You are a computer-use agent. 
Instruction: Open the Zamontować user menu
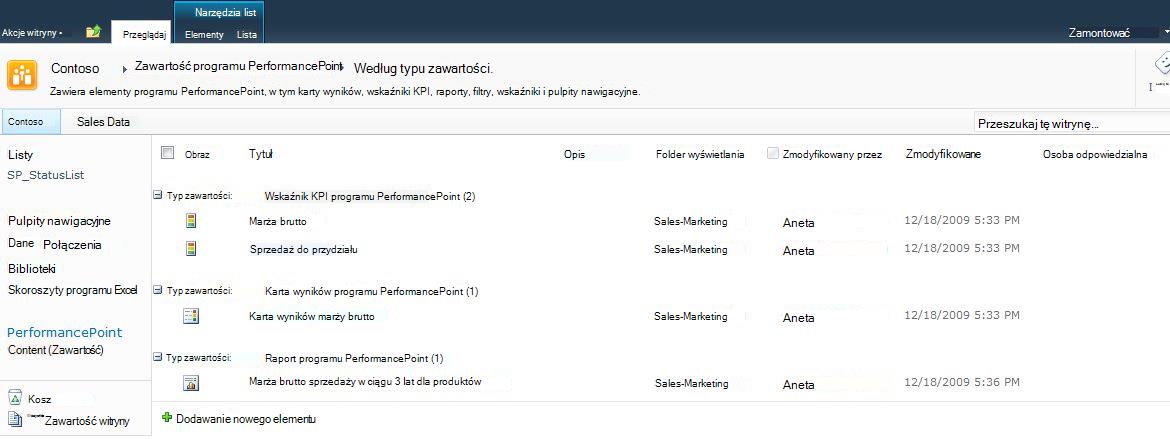coord(1118,33)
